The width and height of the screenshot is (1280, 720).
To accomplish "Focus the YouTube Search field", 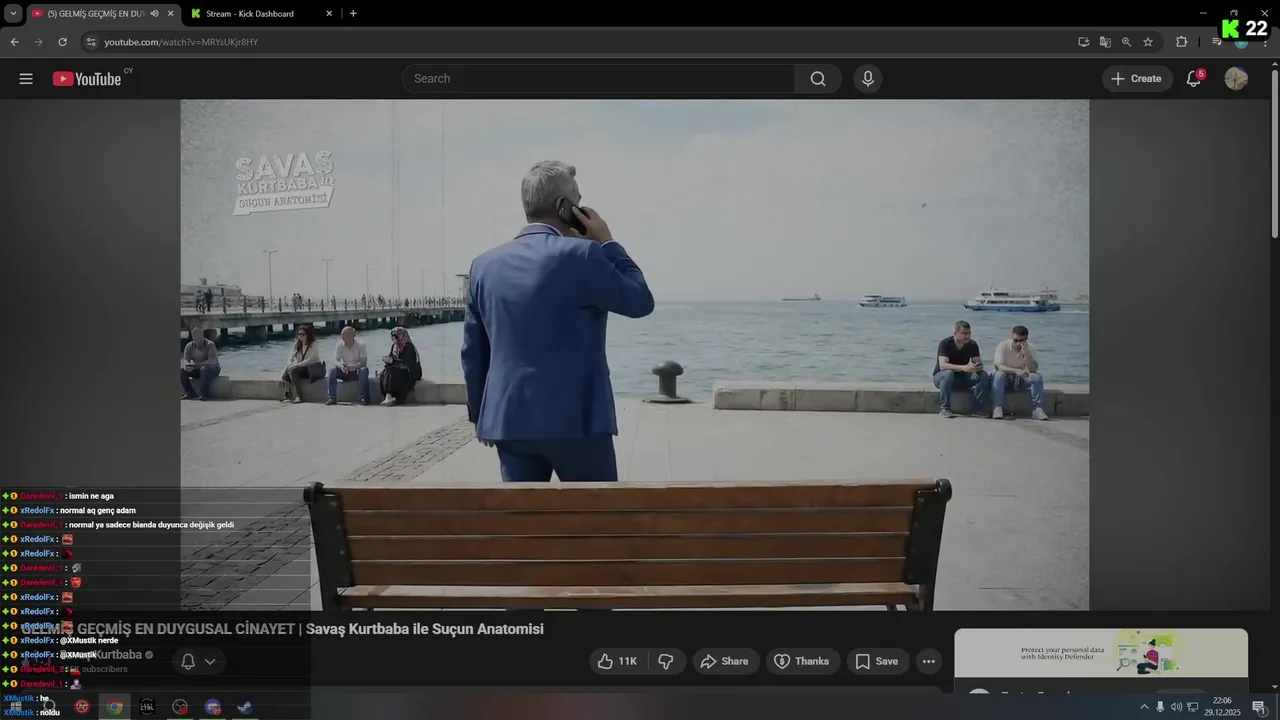I will (598, 79).
